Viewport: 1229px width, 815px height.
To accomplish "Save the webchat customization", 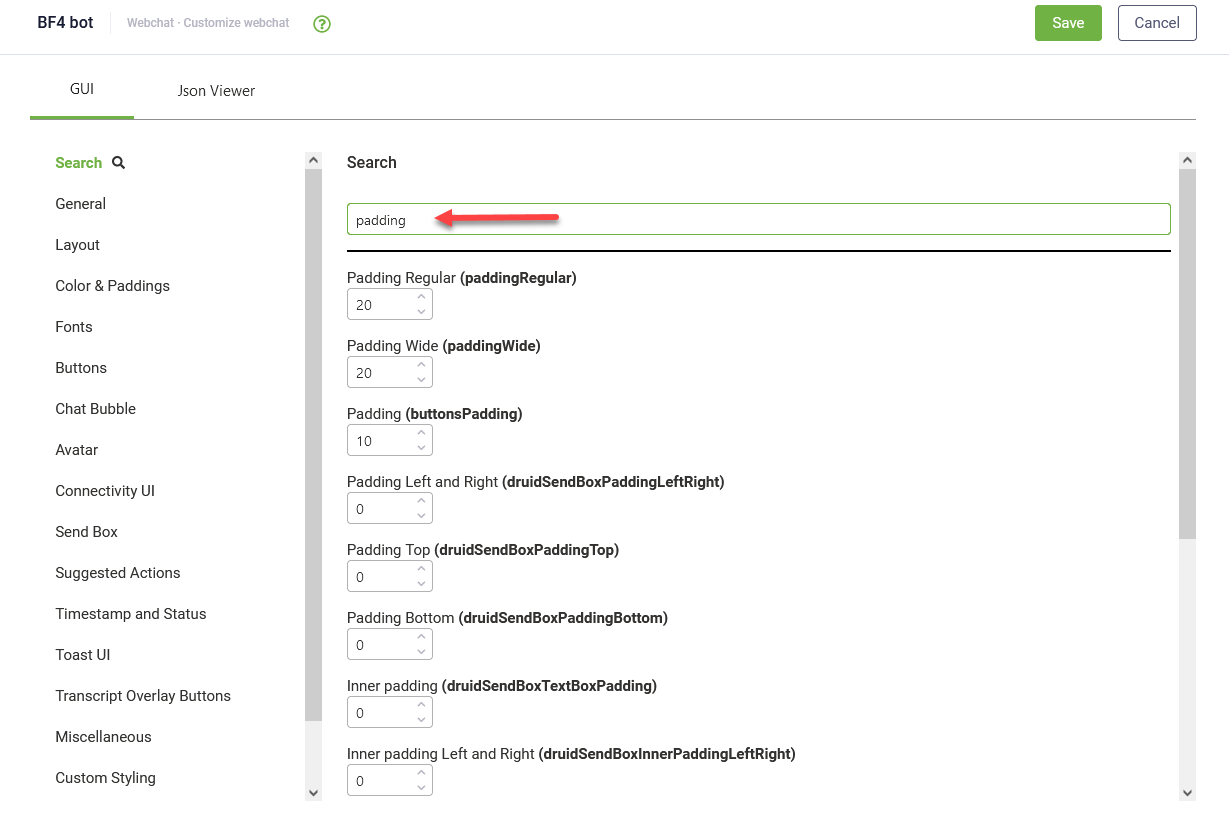I will [1068, 22].
